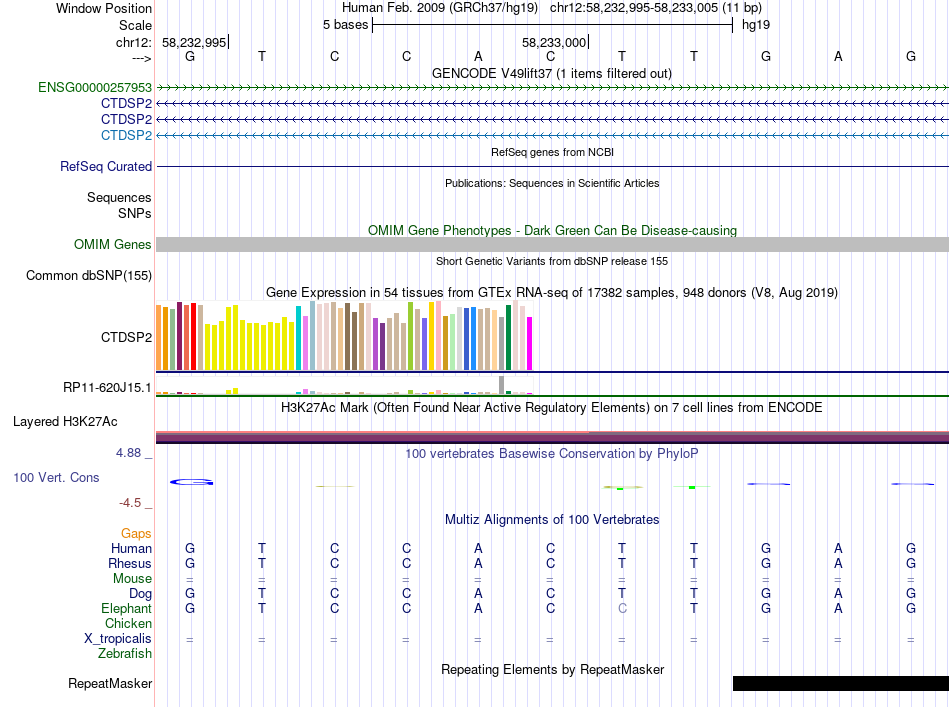Screen dimensions: 950x707
Task: Click the RP11-620J15.1 expression label
Action: pyautogui.click(x=107, y=388)
